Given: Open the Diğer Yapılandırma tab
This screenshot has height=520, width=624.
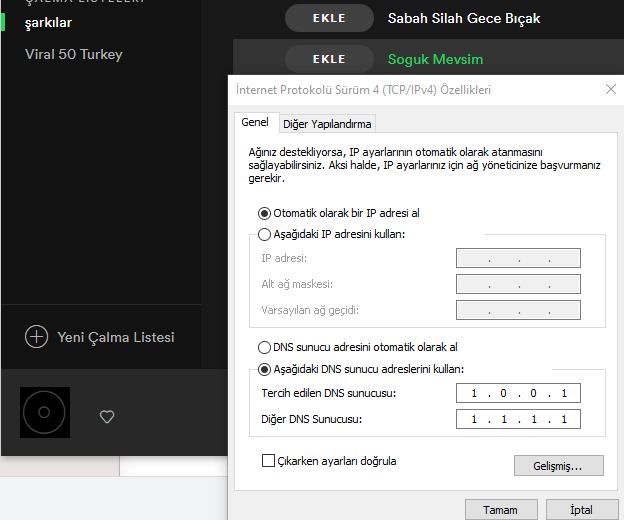Looking at the screenshot, I should pyautogui.click(x=327, y=124).
